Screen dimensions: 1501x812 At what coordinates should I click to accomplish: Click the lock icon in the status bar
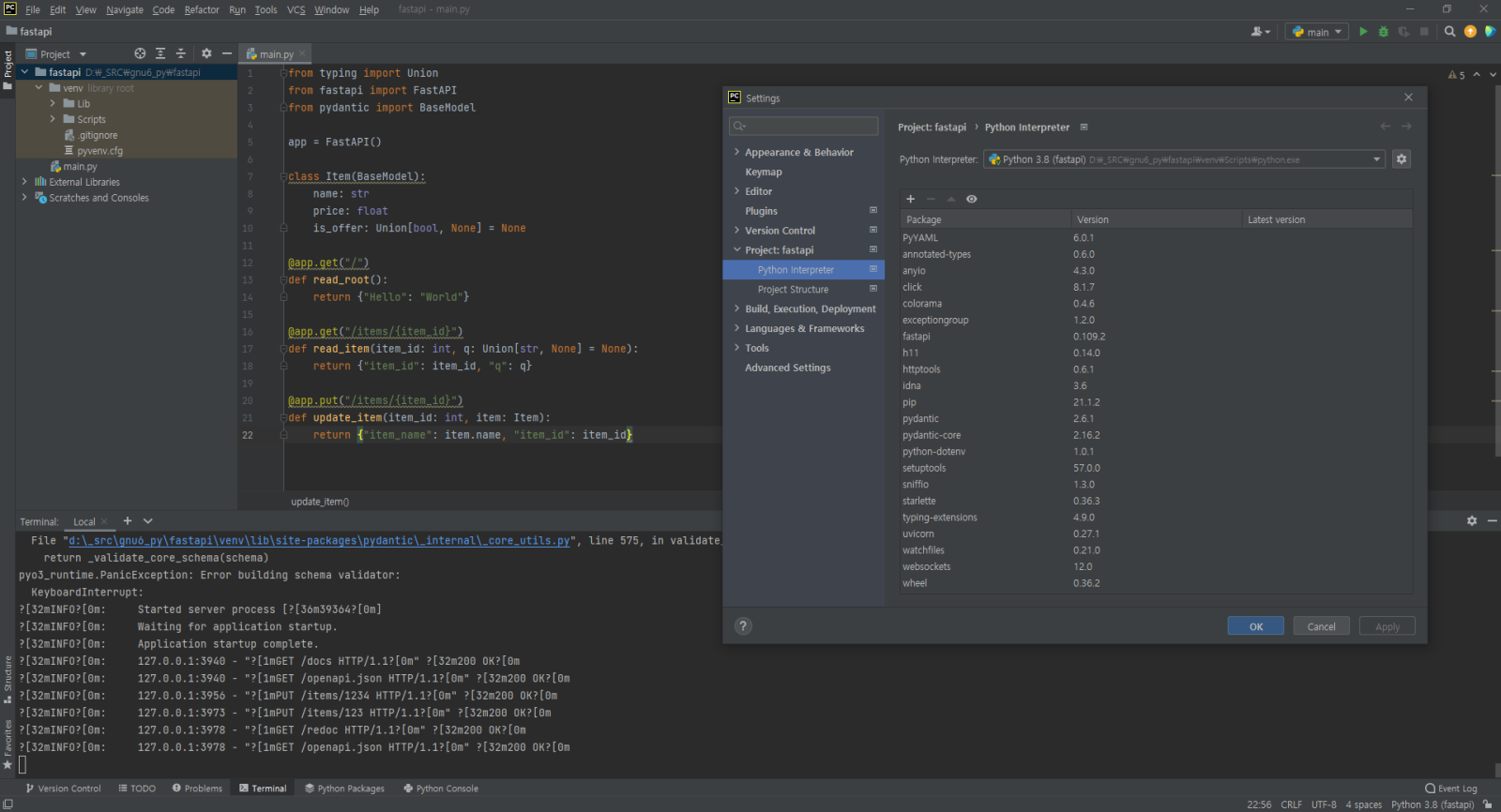pyautogui.click(x=1487, y=804)
